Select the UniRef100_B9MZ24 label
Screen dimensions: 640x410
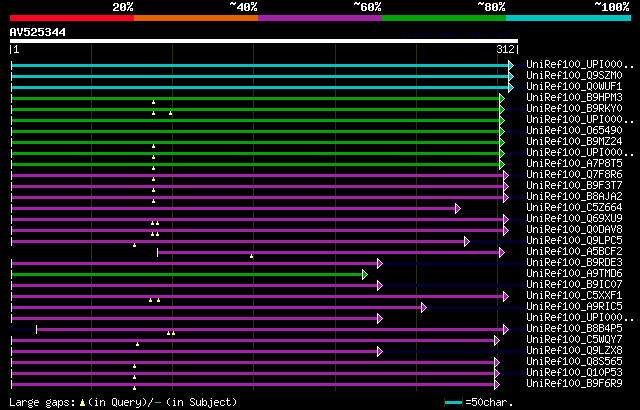[x=574, y=142]
